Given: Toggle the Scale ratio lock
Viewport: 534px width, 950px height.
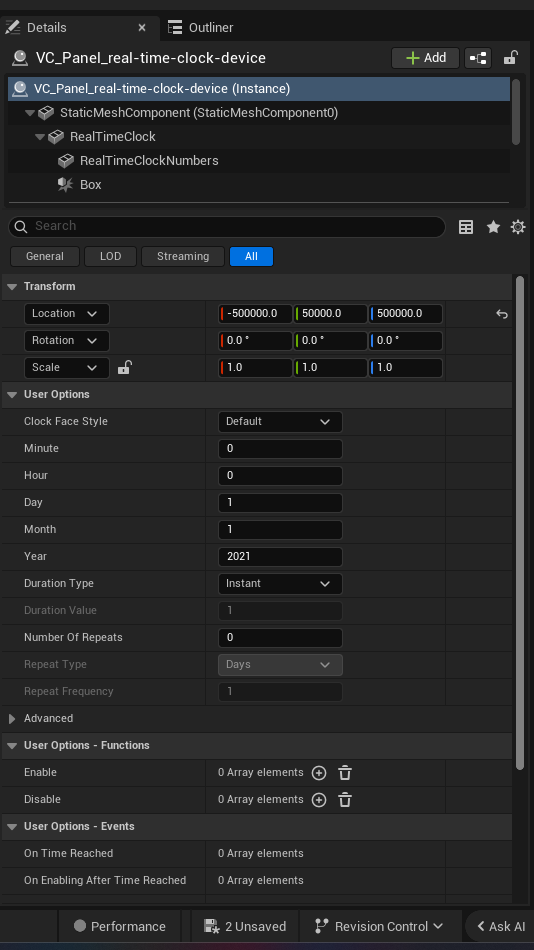Looking at the screenshot, I should 124,367.
